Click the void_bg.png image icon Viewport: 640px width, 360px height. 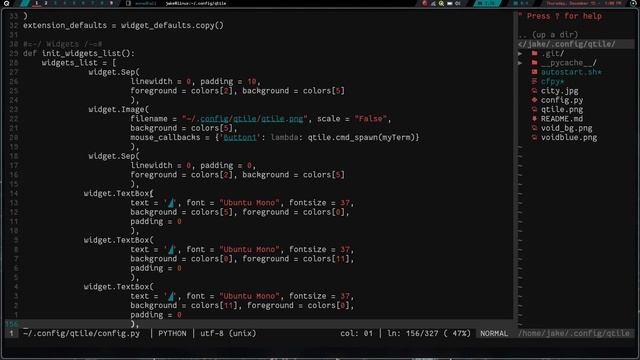(x=534, y=128)
